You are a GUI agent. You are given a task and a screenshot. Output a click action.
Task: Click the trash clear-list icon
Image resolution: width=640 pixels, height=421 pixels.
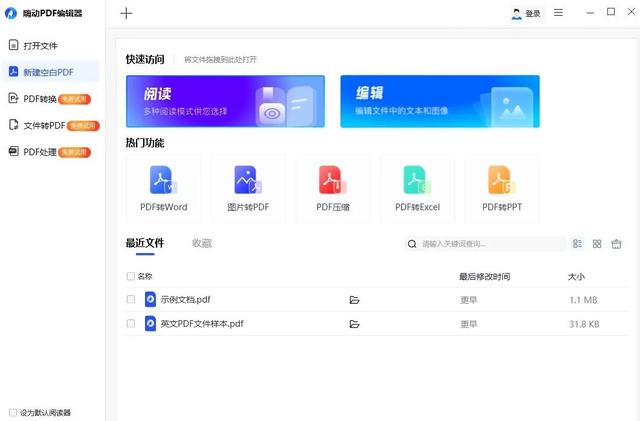pyautogui.click(x=616, y=244)
